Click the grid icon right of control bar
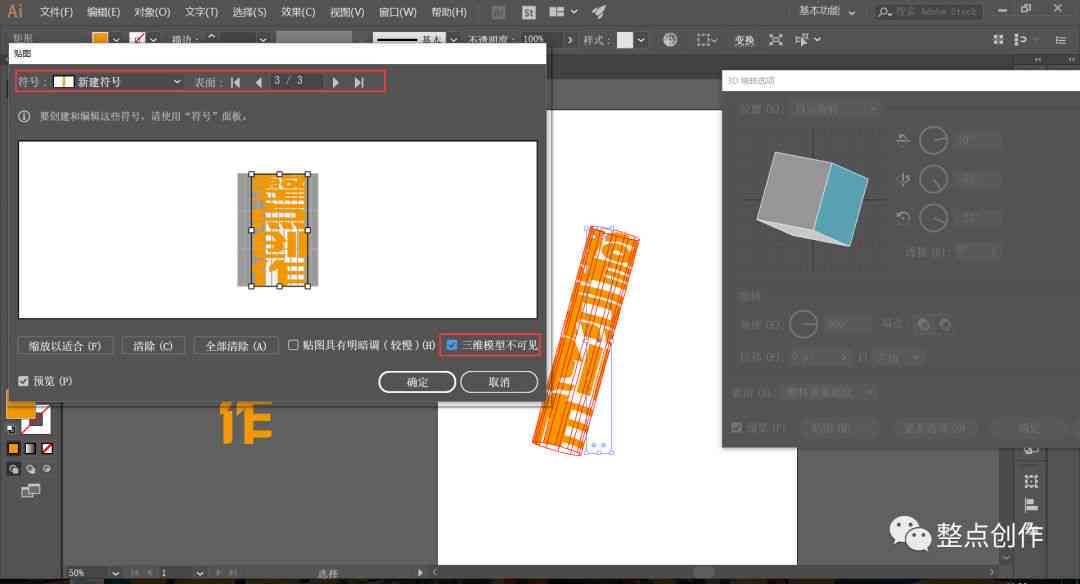 tap(998, 40)
